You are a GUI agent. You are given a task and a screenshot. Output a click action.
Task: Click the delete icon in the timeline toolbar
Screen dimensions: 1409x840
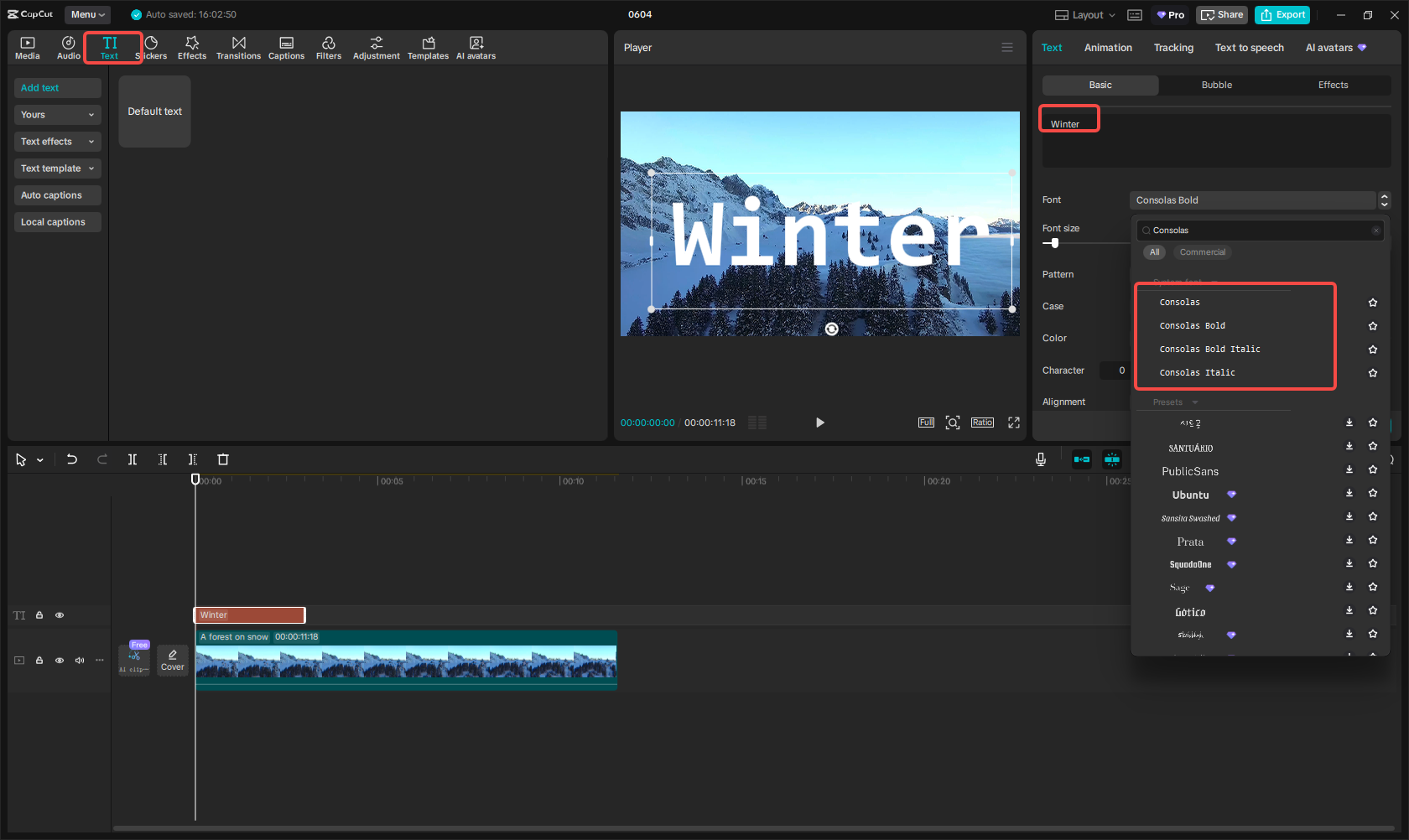click(222, 459)
